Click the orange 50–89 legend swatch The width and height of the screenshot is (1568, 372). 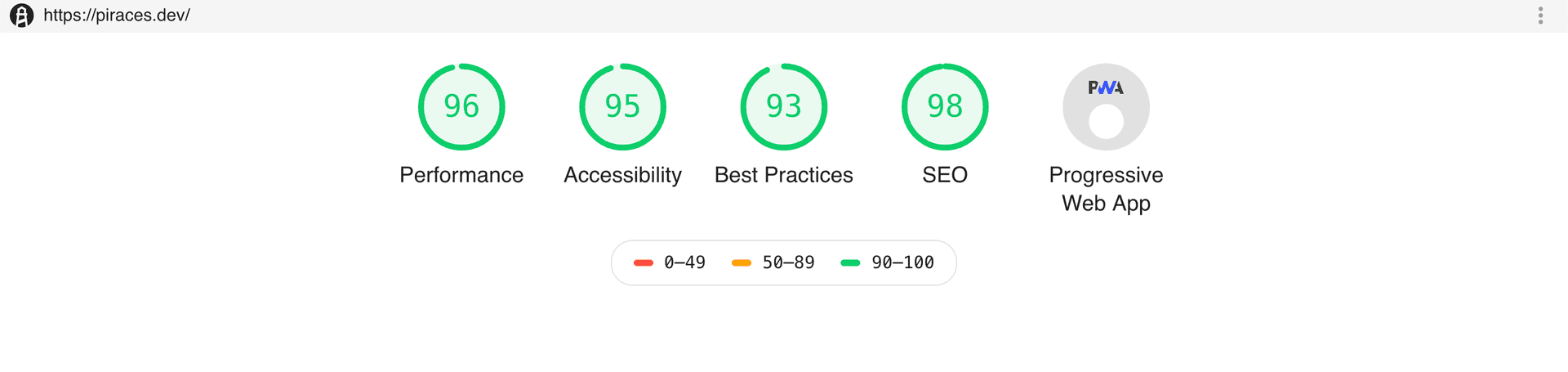742,262
